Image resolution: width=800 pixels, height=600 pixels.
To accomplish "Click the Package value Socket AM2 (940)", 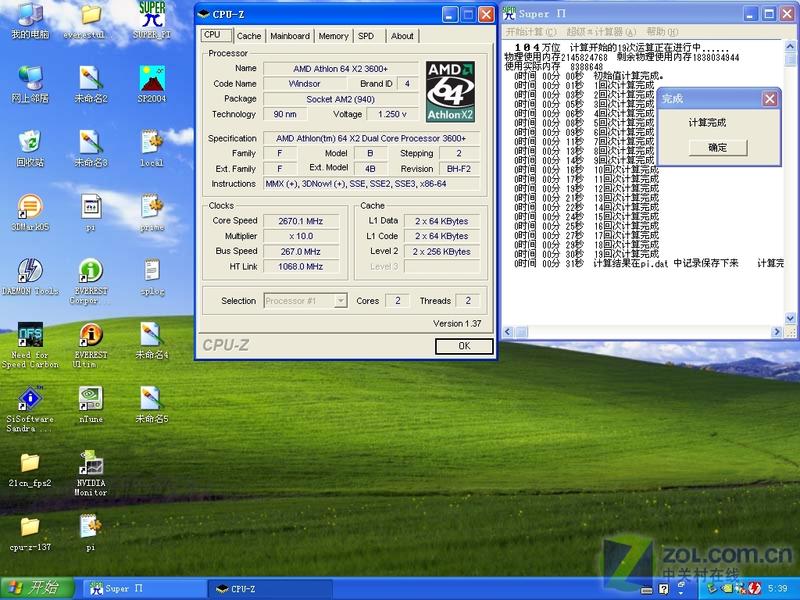I will click(340, 99).
